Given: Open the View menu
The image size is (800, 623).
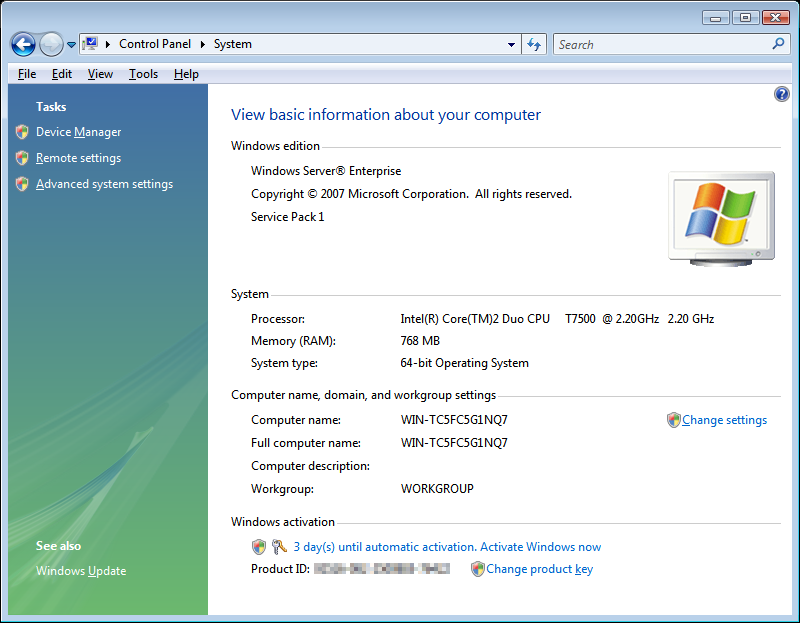Looking at the screenshot, I should [x=100, y=74].
